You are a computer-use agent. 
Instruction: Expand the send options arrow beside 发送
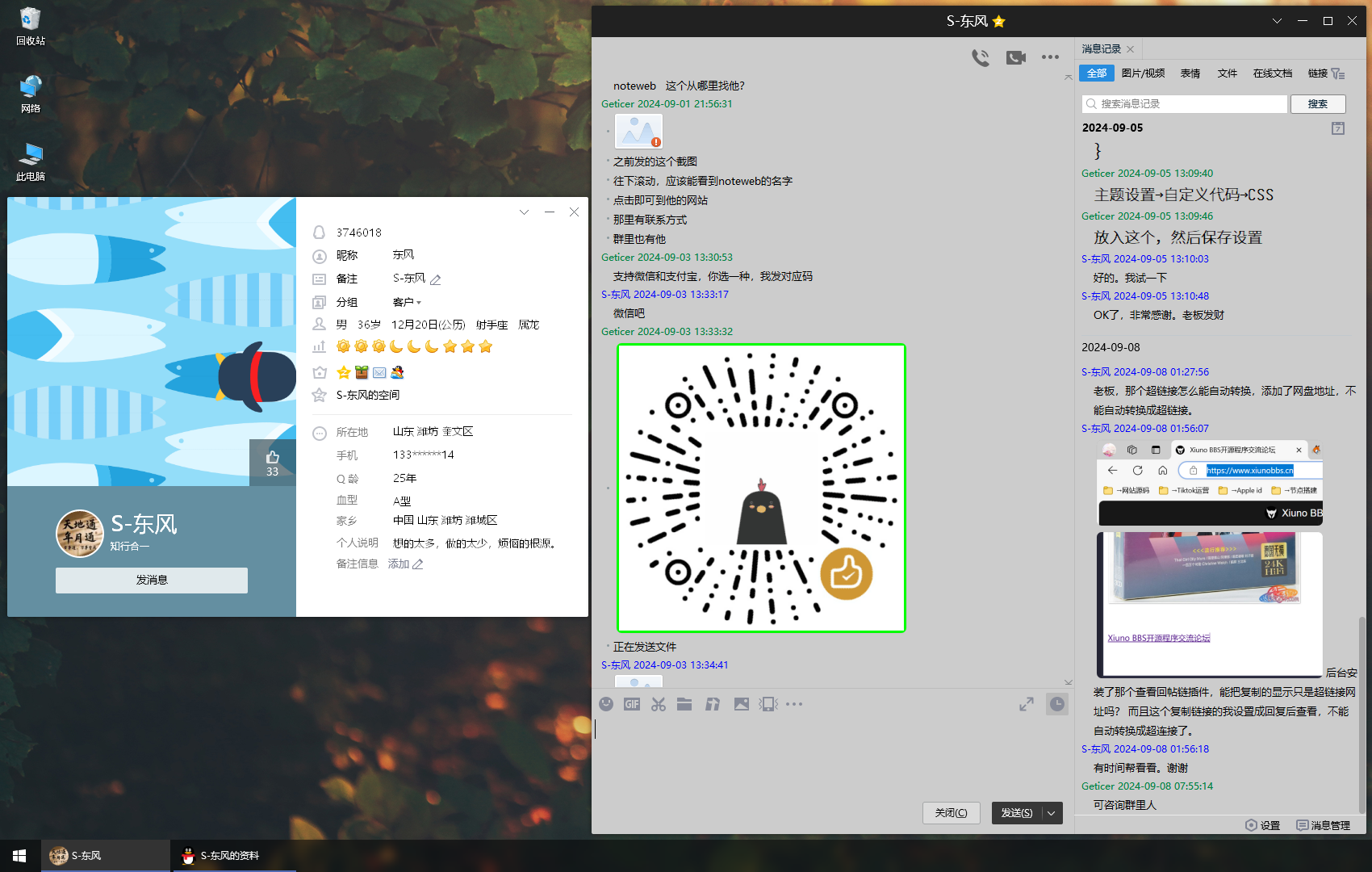coord(1052,813)
